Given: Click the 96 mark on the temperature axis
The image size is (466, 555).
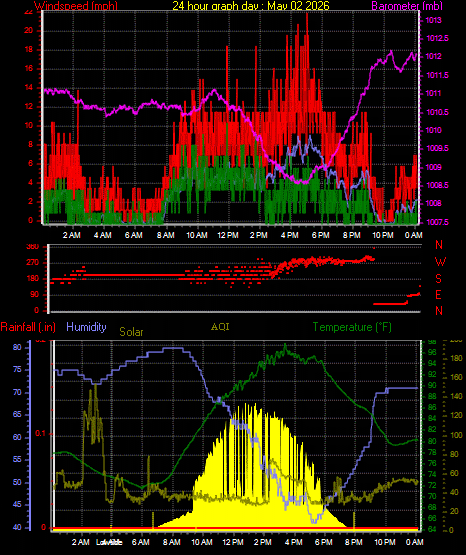Looking at the screenshot, I should tap(432, 353).
